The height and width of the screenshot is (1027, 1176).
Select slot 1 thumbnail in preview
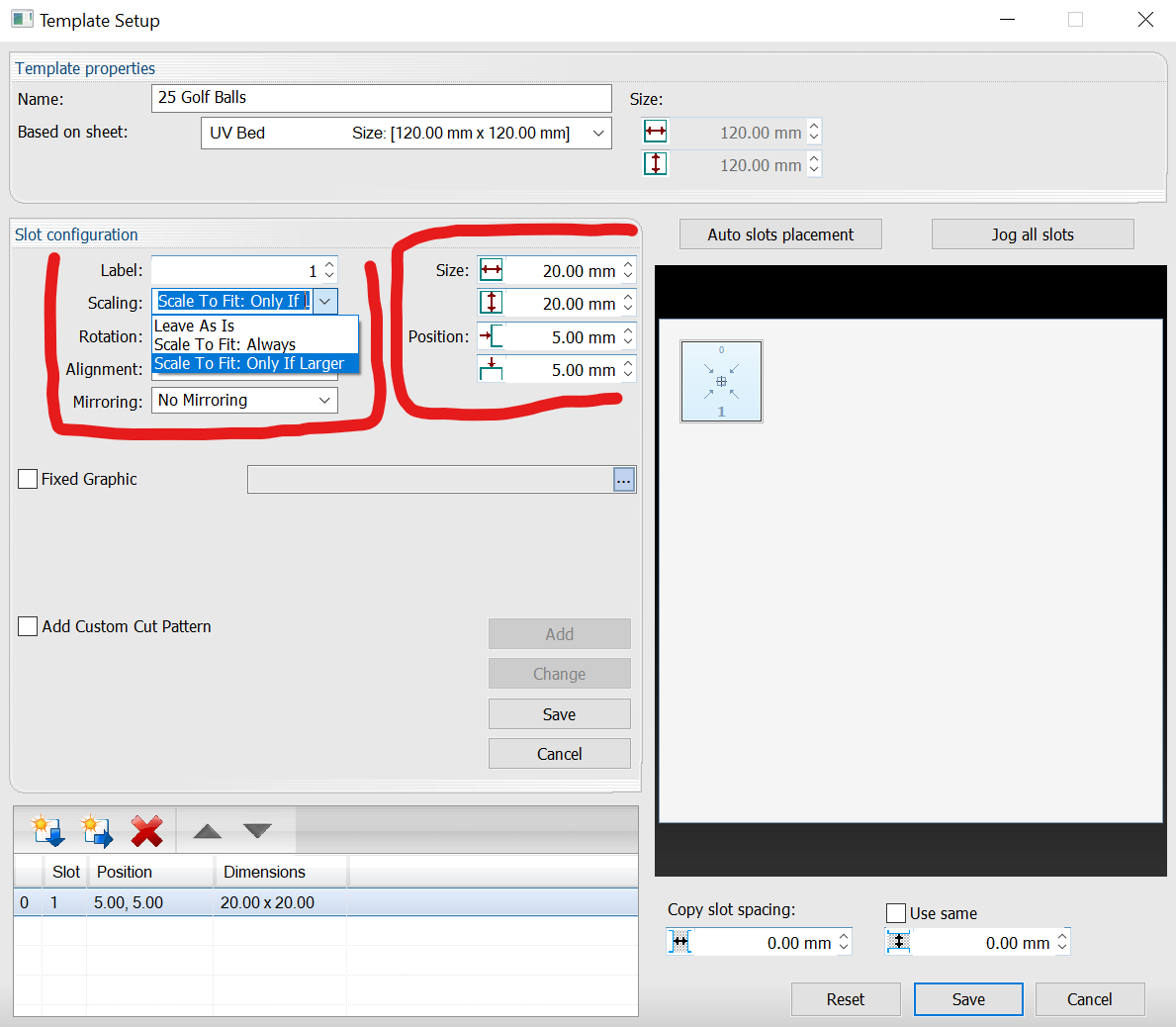(721, 382)
